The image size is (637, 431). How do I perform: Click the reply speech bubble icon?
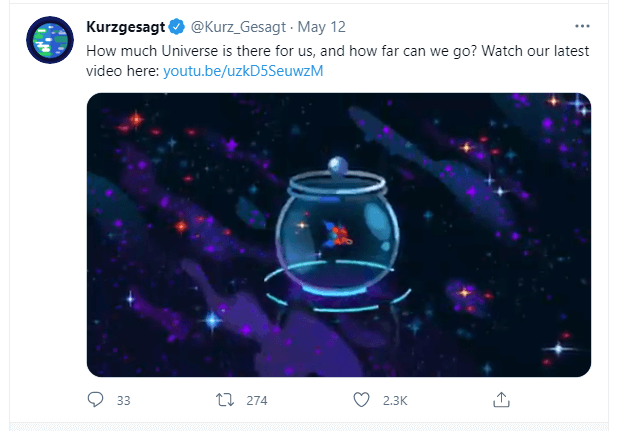[x=95, y=400]
